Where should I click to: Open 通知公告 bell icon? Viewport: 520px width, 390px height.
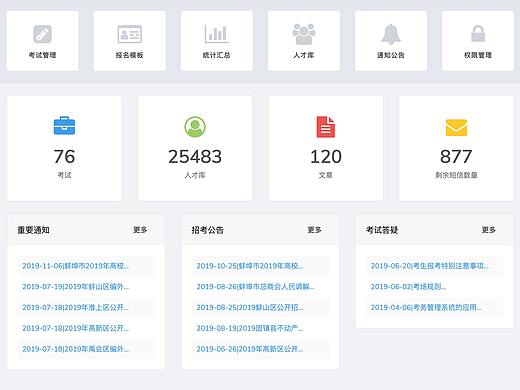point(391,34)
